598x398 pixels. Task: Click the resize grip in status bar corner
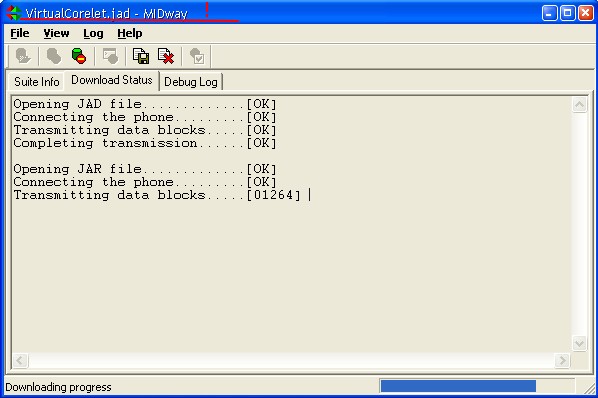tap(589, 388)
